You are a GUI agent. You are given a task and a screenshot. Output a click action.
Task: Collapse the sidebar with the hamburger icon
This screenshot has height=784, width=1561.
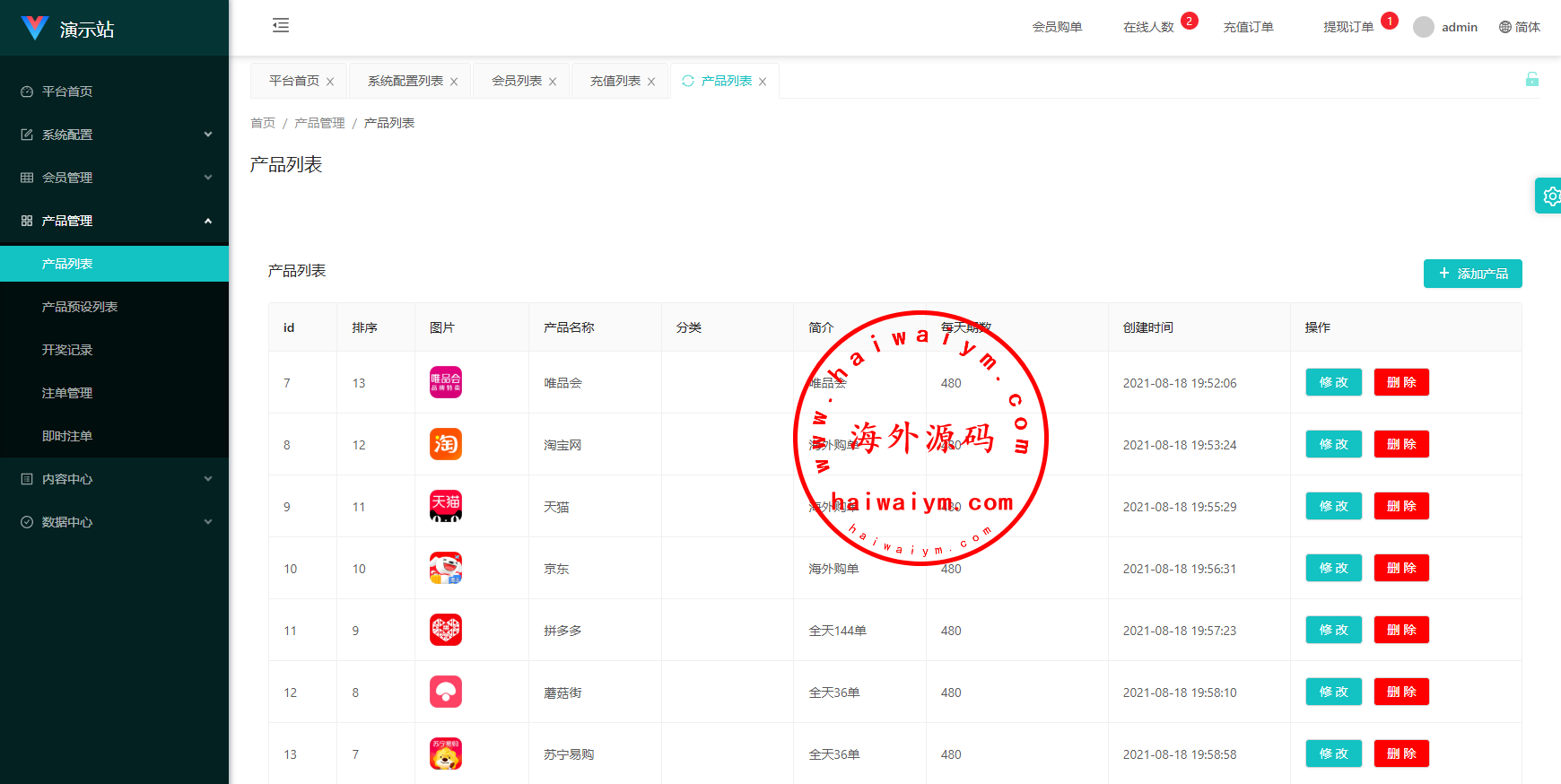coord(281,25)
